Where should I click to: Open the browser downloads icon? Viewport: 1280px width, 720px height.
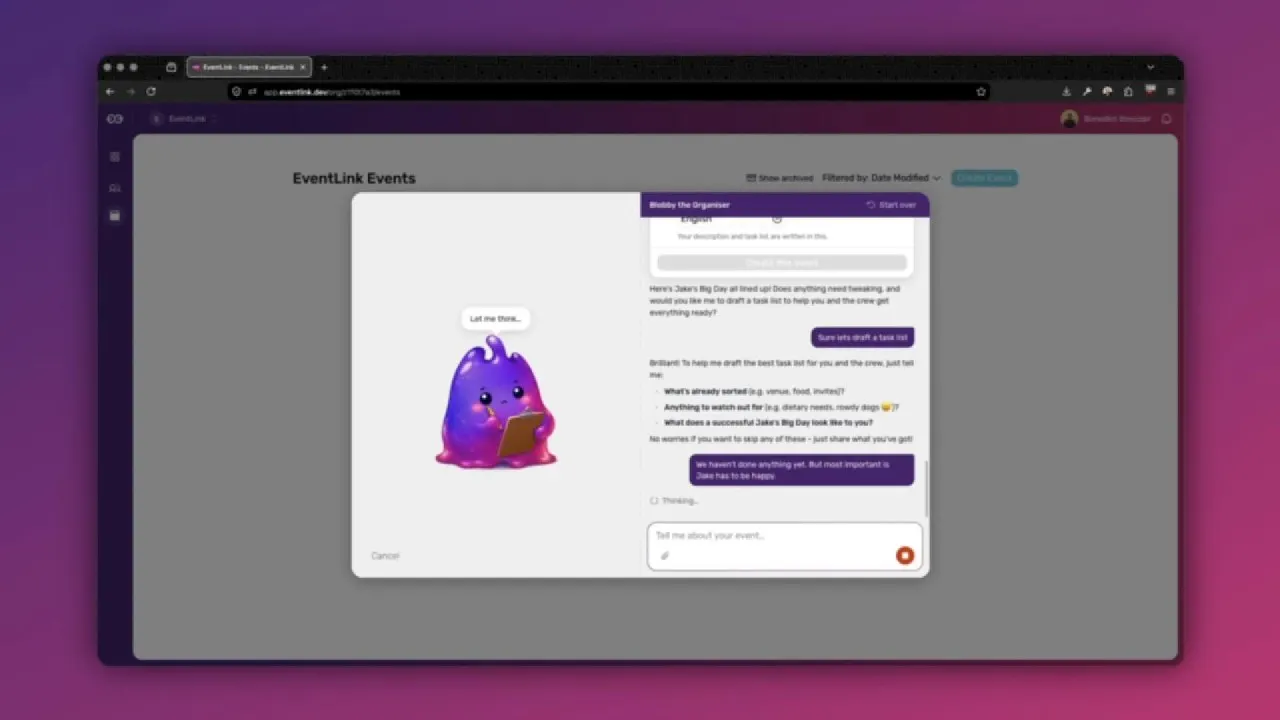click(x=1066, y=91)
